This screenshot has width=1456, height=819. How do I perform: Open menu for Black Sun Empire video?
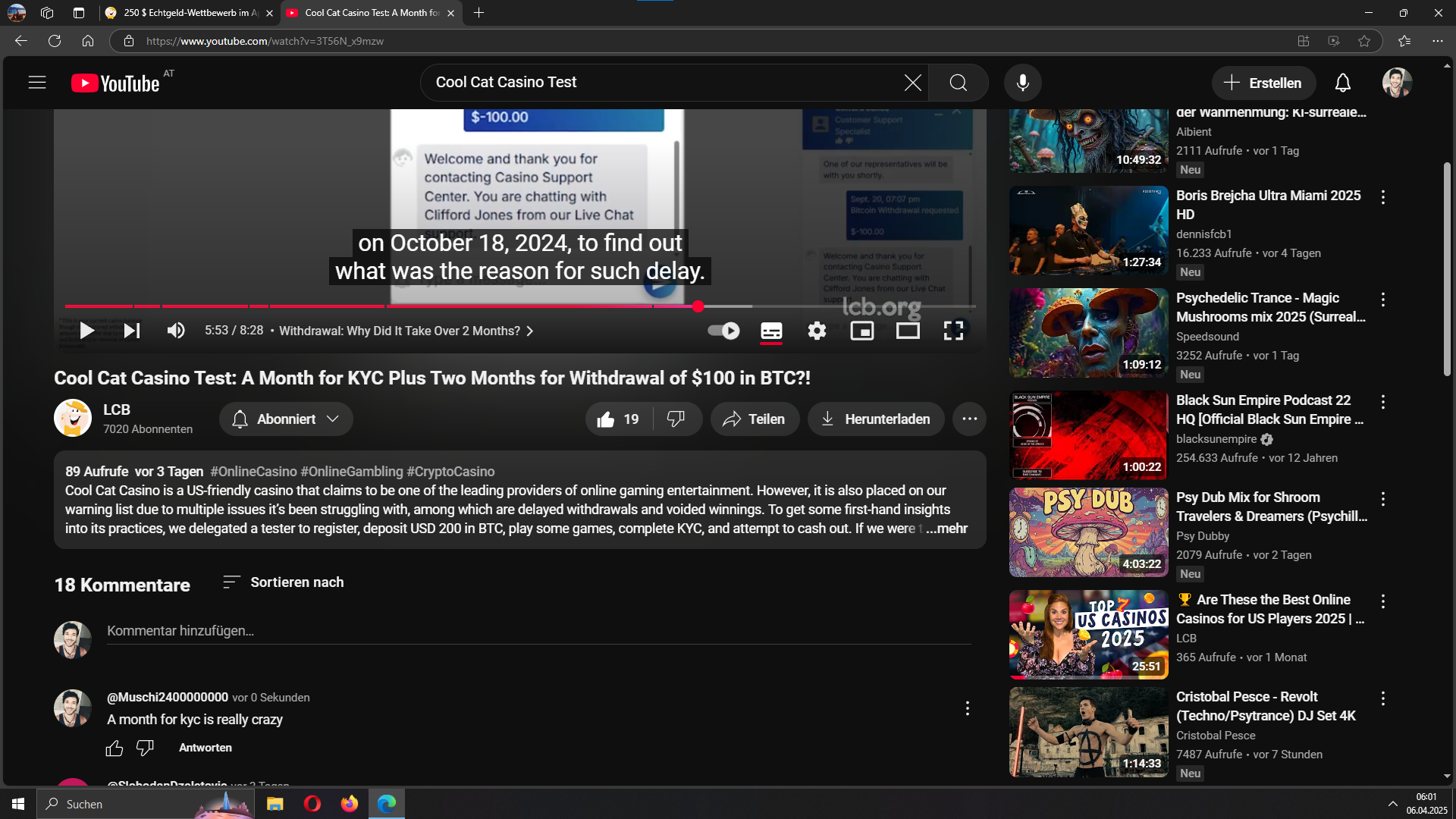pyautogui.click(x=1383, y=402)
